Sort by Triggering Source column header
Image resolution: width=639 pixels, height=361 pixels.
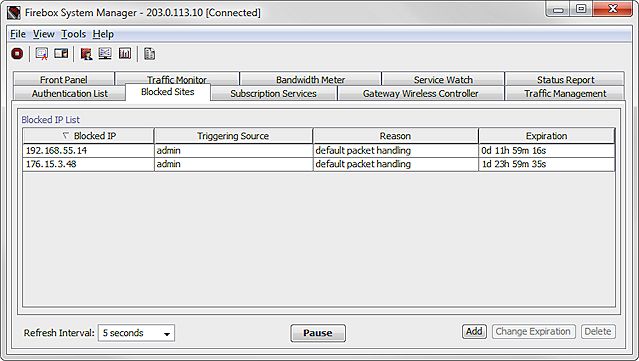click(x=233, y=136)
